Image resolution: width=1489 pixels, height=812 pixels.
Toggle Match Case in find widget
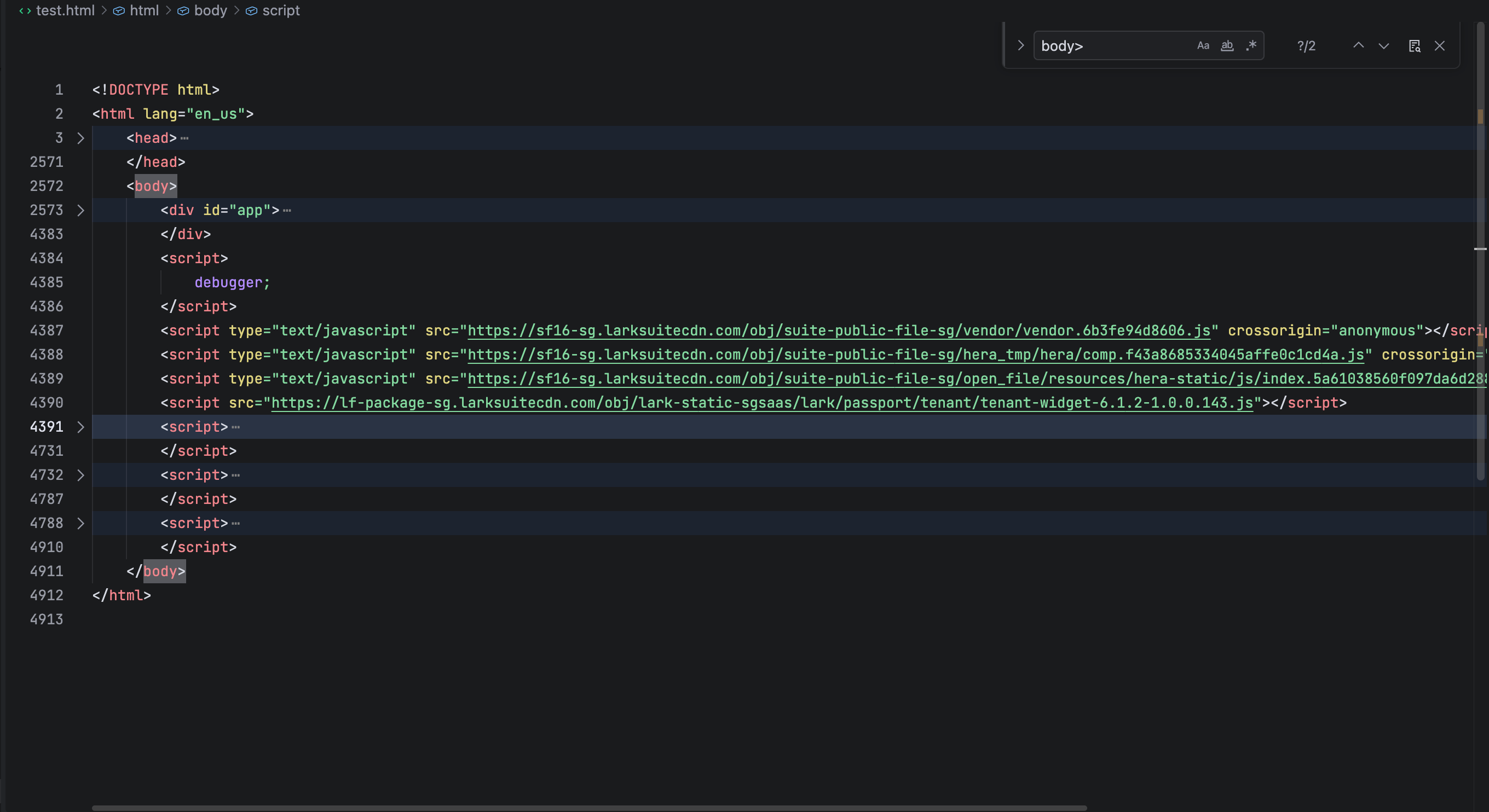pyautogui.click(x=1203, y=45)
